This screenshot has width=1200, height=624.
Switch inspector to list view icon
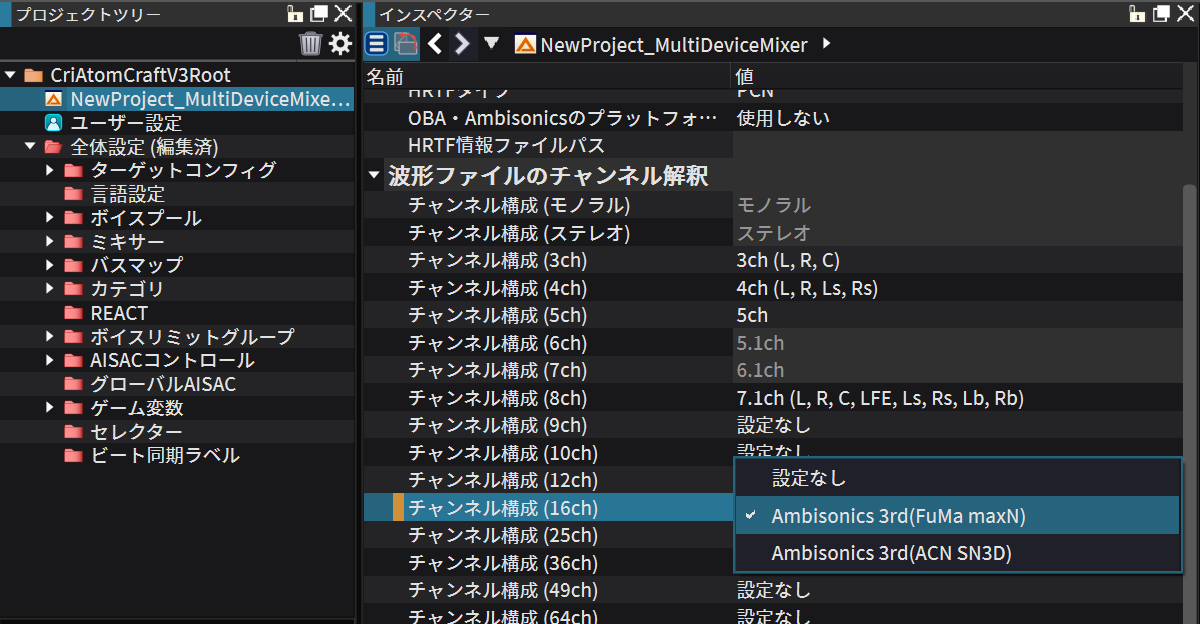click(376, 44)
